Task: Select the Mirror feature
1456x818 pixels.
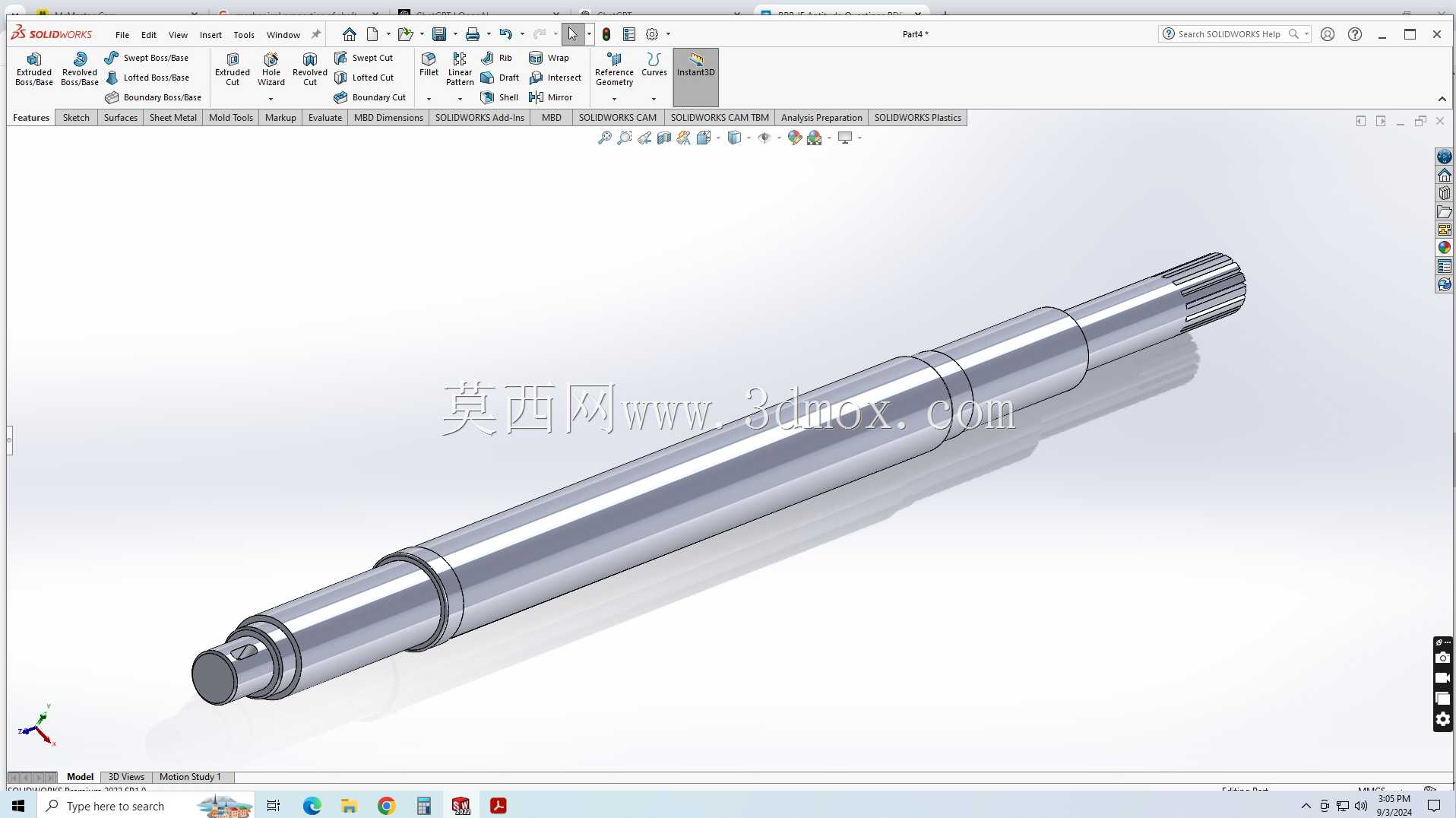Action: [x=550, y=97]
